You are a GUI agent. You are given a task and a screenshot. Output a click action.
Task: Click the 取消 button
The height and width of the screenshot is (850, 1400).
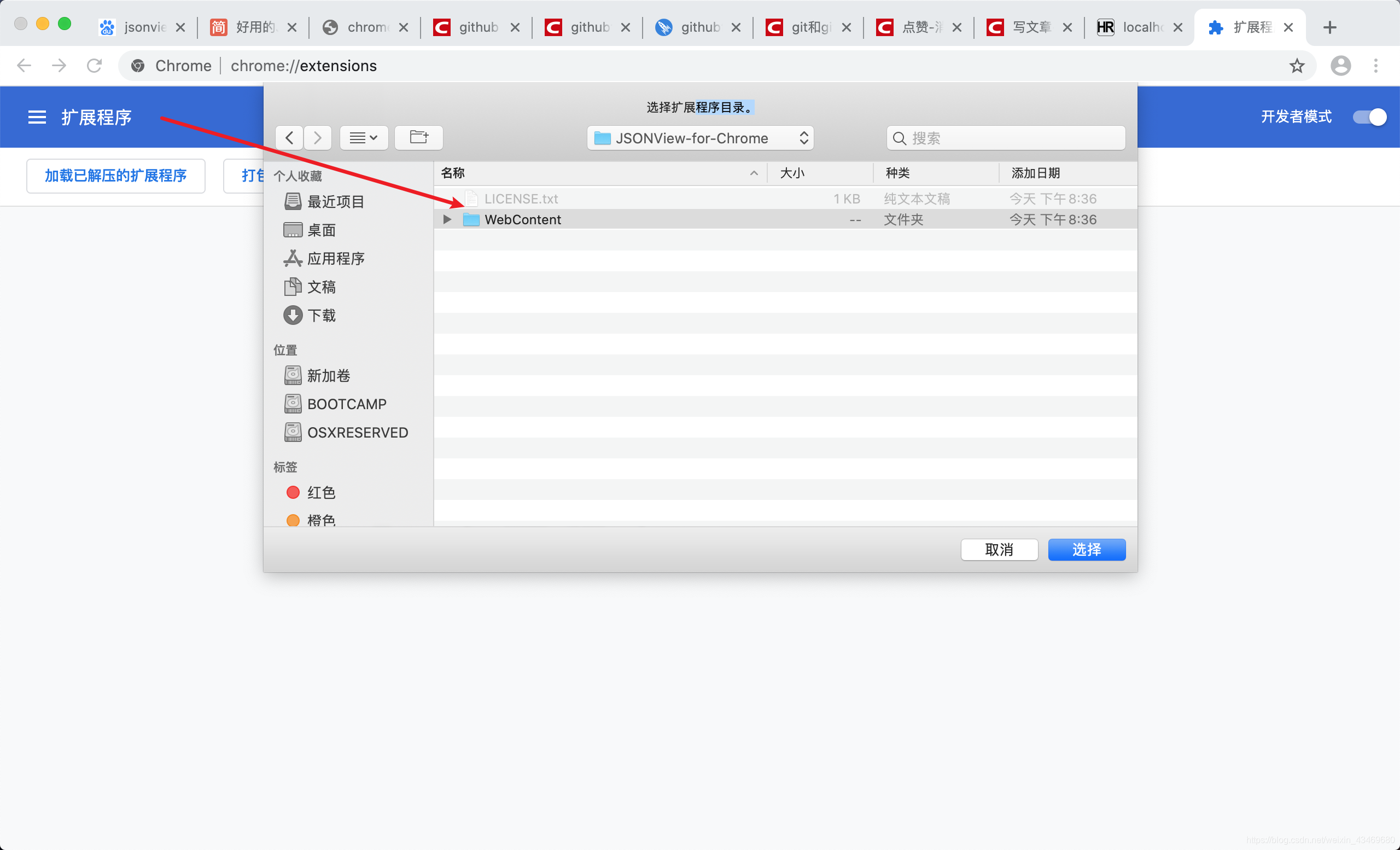(1000, 549)
